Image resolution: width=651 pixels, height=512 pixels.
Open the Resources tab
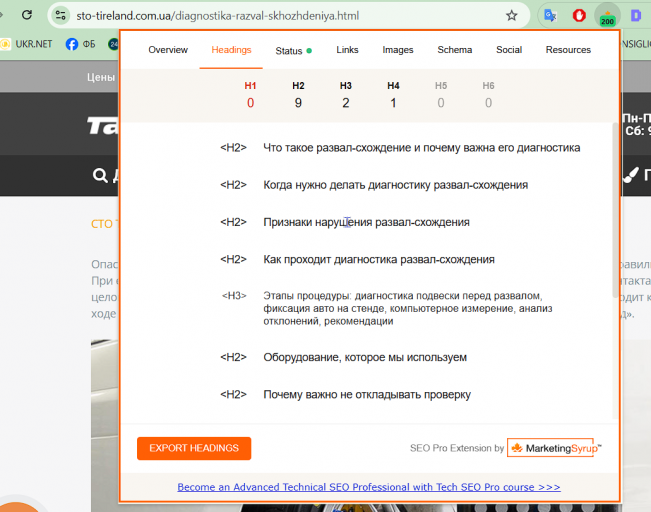click(x=568, y=50)
